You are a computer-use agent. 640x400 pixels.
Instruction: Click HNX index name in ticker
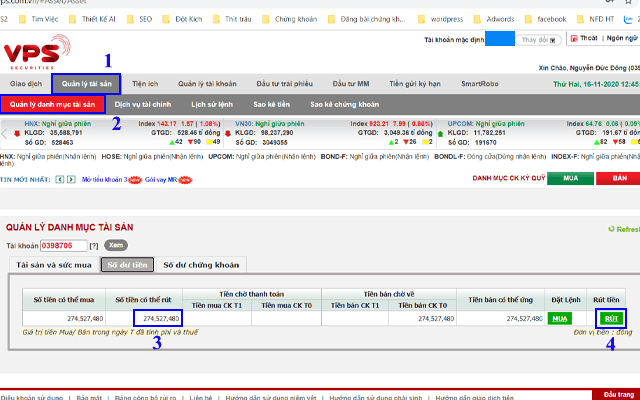pyautogui.click(x=32, y=124)
